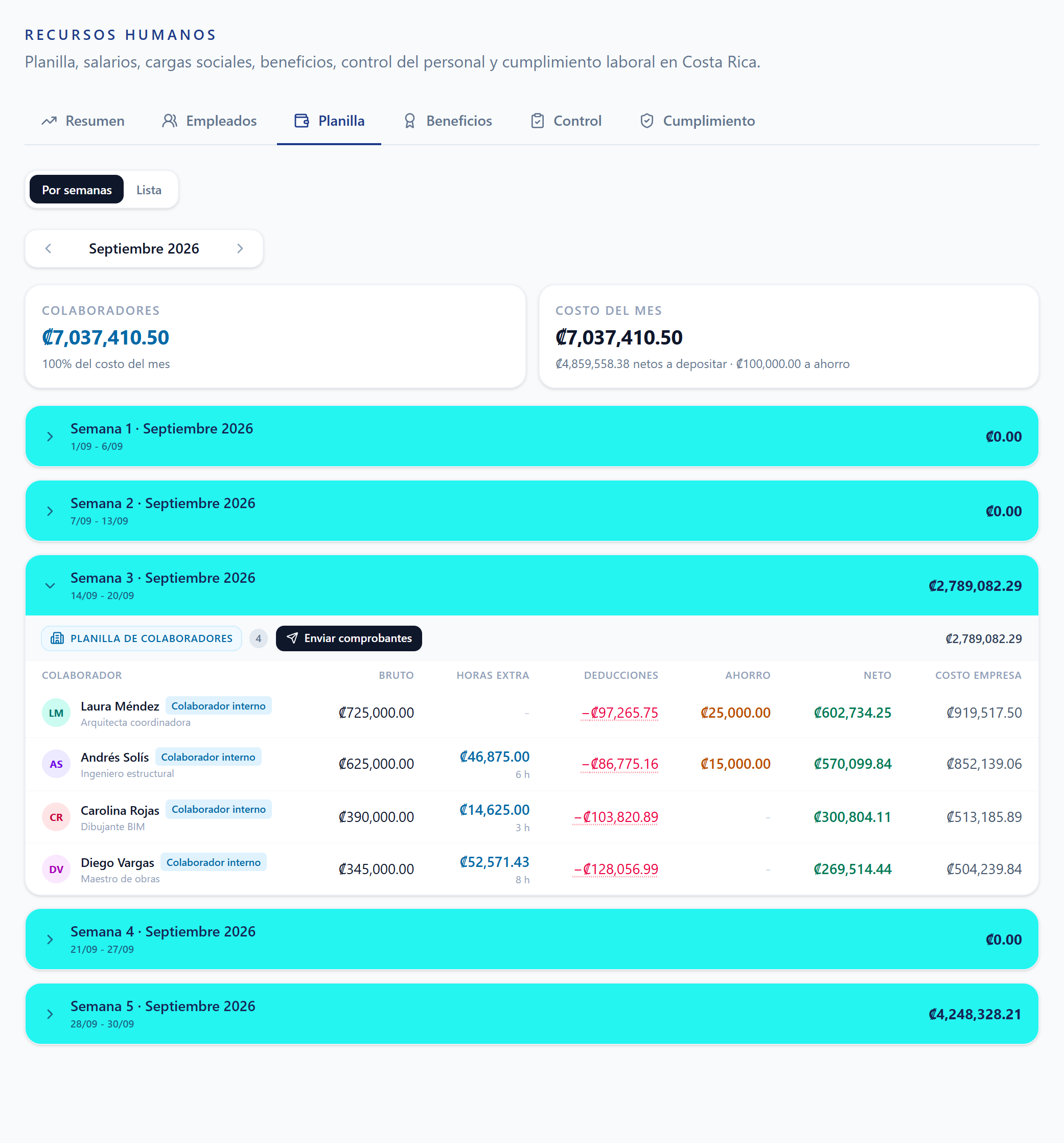Click the building icon in Planilla de Colaboradores
This screenshot has width=1064, height=1143.
coord(57,638)
